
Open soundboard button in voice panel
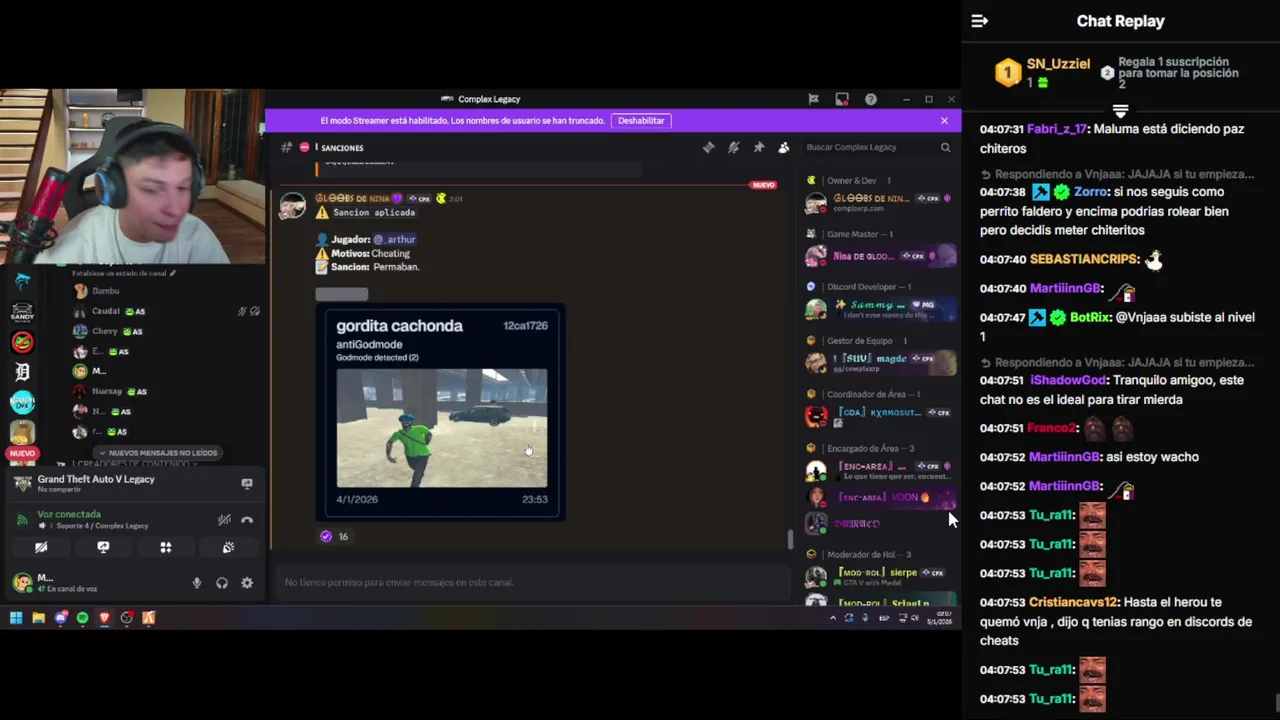click(228, 547)
